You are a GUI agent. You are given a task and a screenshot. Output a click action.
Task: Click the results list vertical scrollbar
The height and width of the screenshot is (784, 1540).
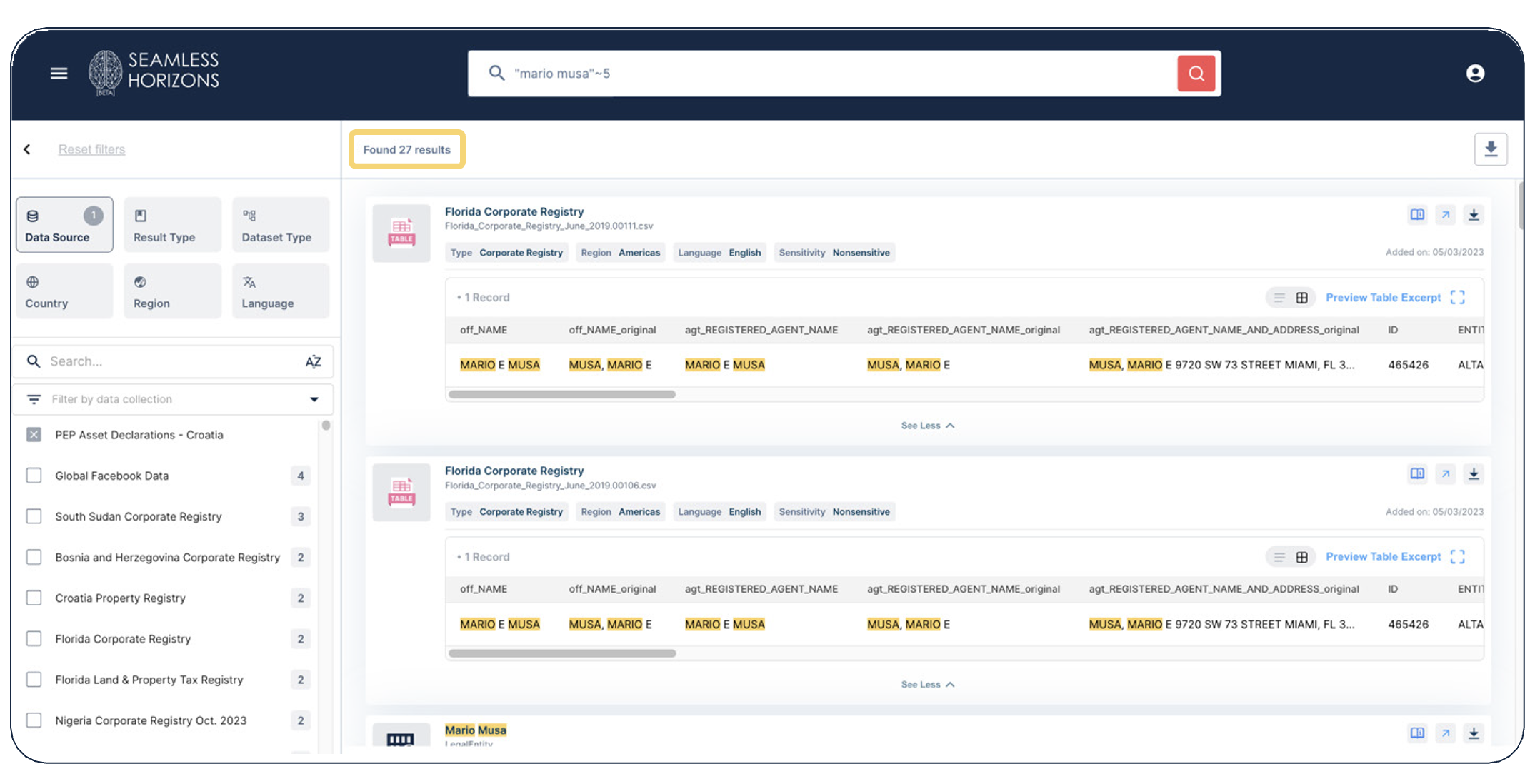pyautogui.click(x=1521, y=207)
